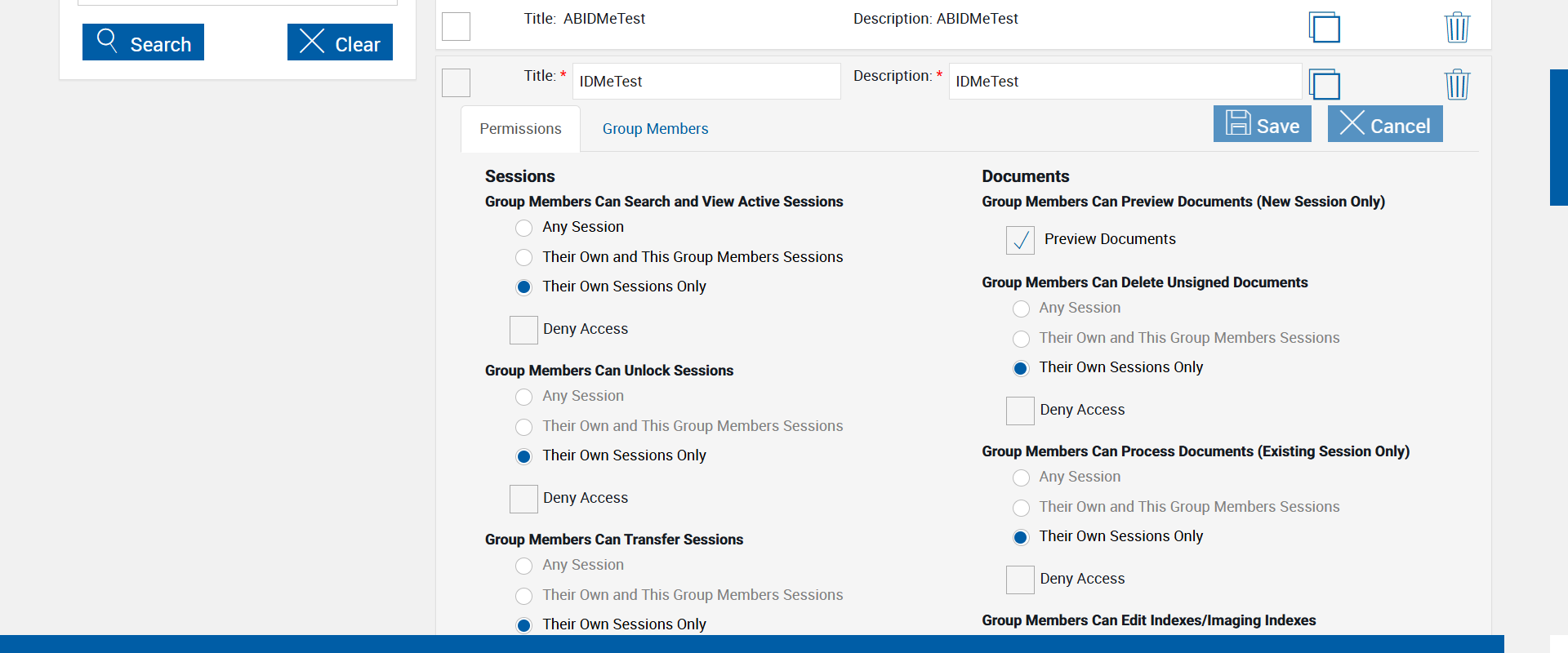
Task: Uncheck the Preview Documents checkbox
Action: (1020, 240)
